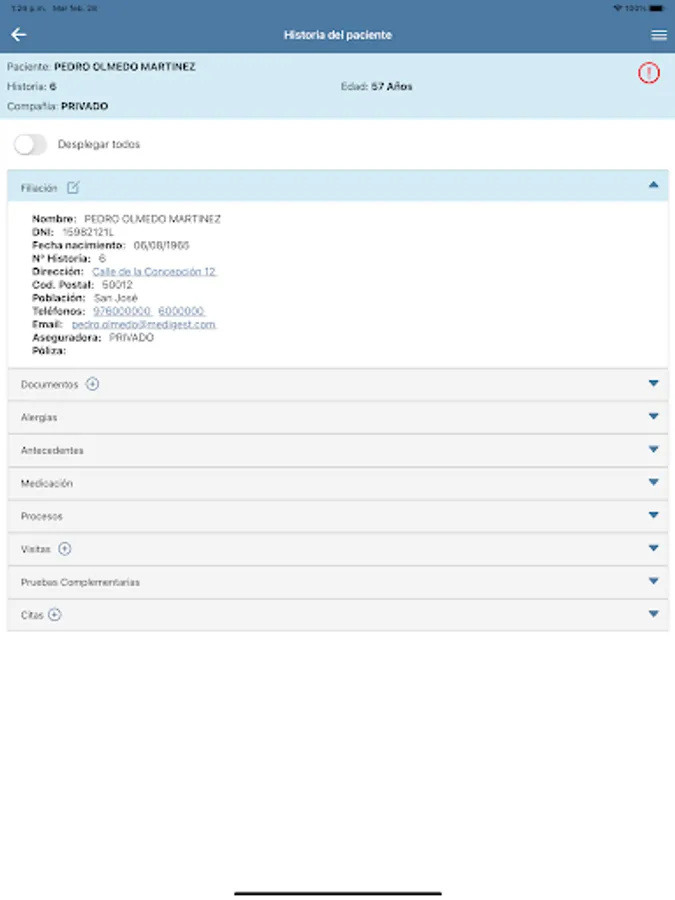Tap the iOS home indicator bar
675x900 pixels.
[x=338, y=893]
